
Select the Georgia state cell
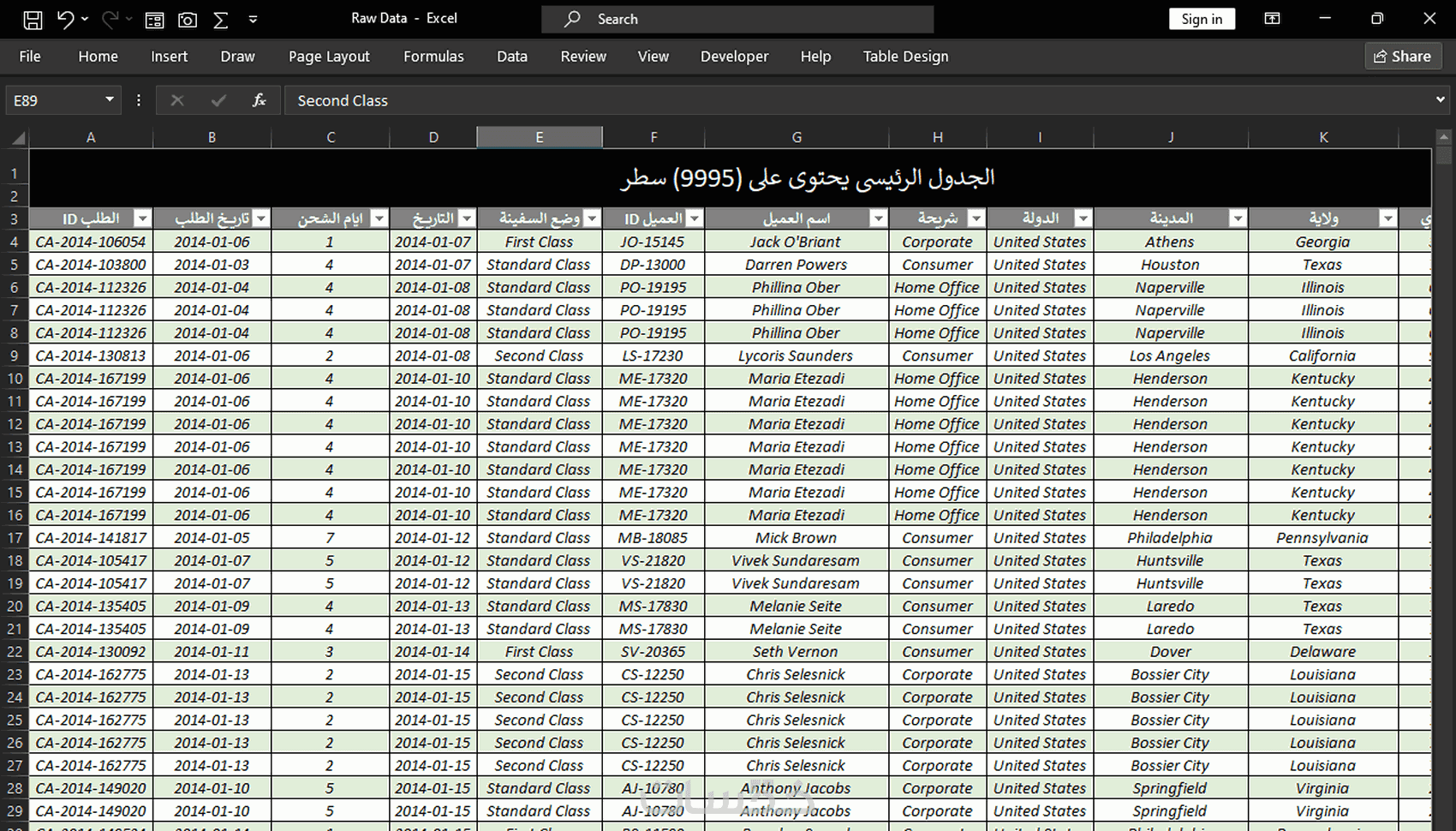1322,242
